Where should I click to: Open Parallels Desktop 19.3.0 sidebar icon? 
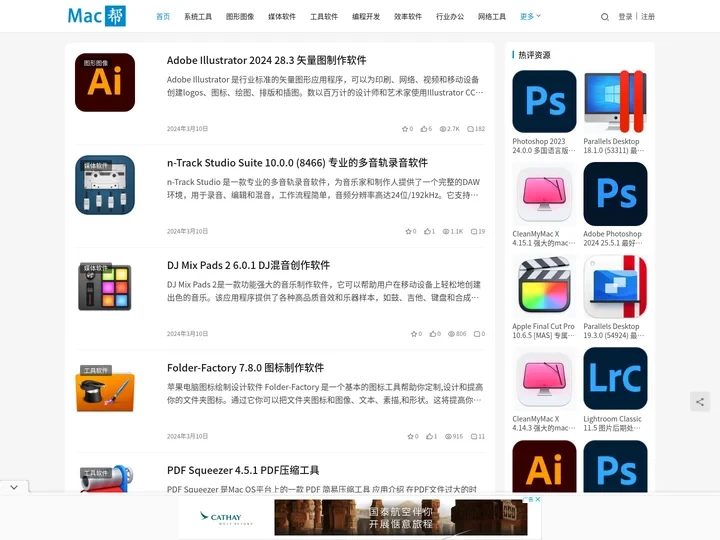(x=615, y=287)
